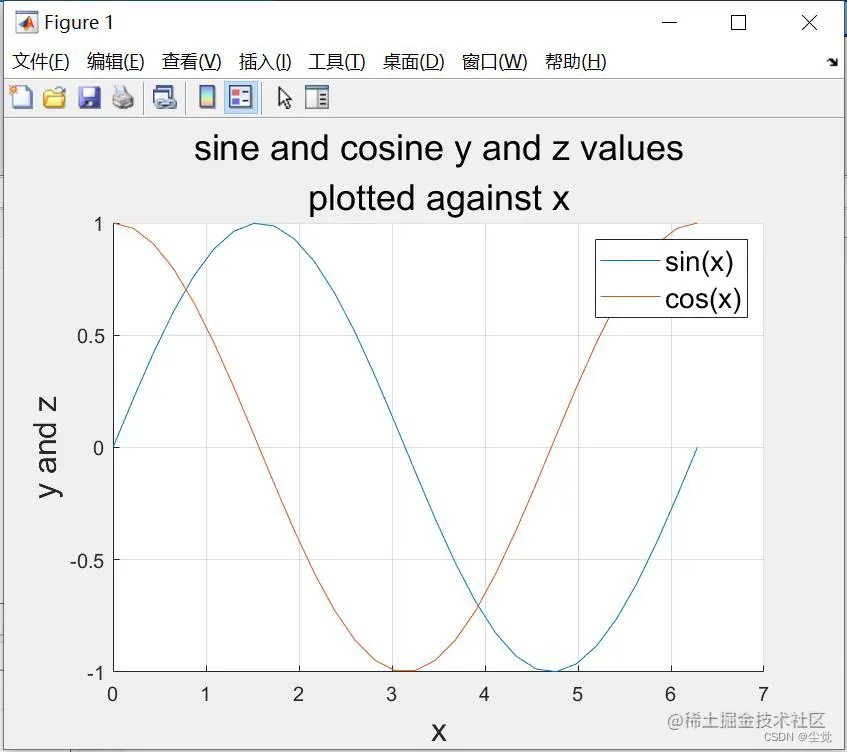Image resolution: width=847 pixels, height=752 pixels.
Task: Minimize the Figure 1 window
Action: click(x=669, y=23)
